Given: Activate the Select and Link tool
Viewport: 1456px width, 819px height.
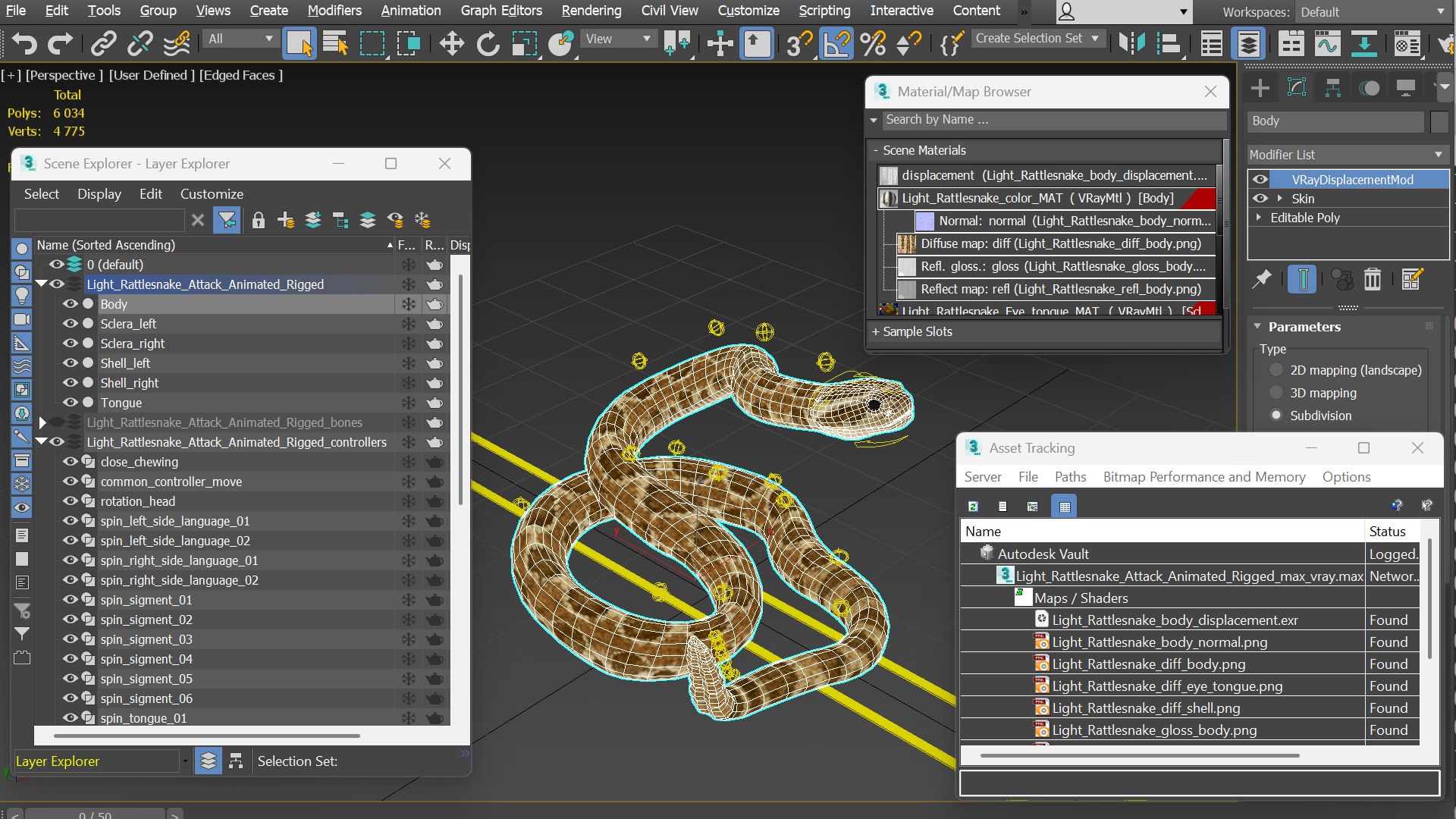Looking at the screenshot, I should point(103,43).
